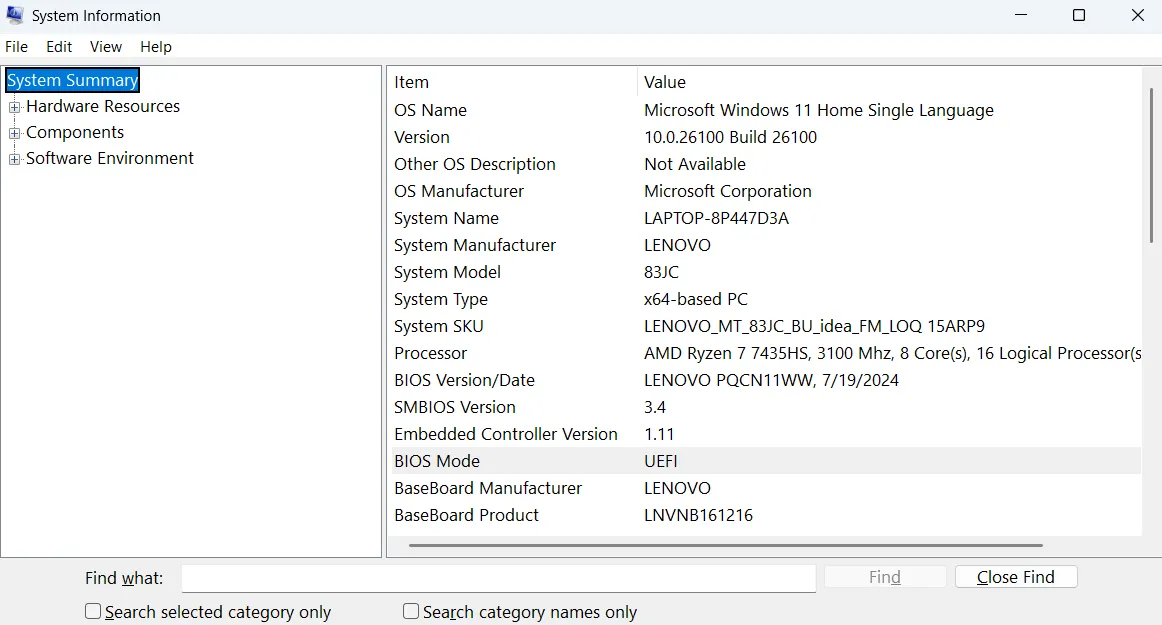Open the File menu
Image resolution: width=1162 pixels, height=625 pixels.
point(17,47)
